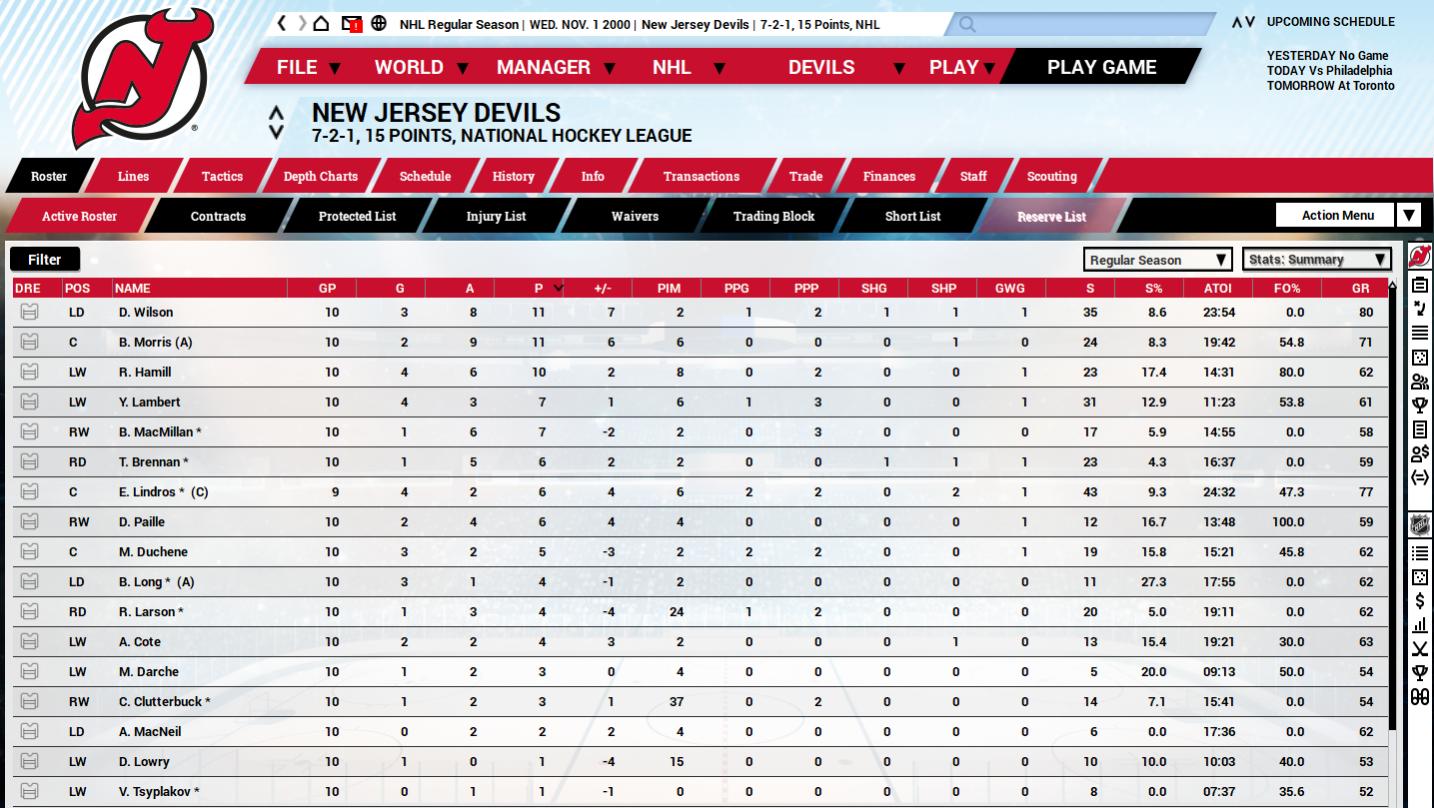
Task: Click the globe icon in the top bar
Action: click(379, 23)
